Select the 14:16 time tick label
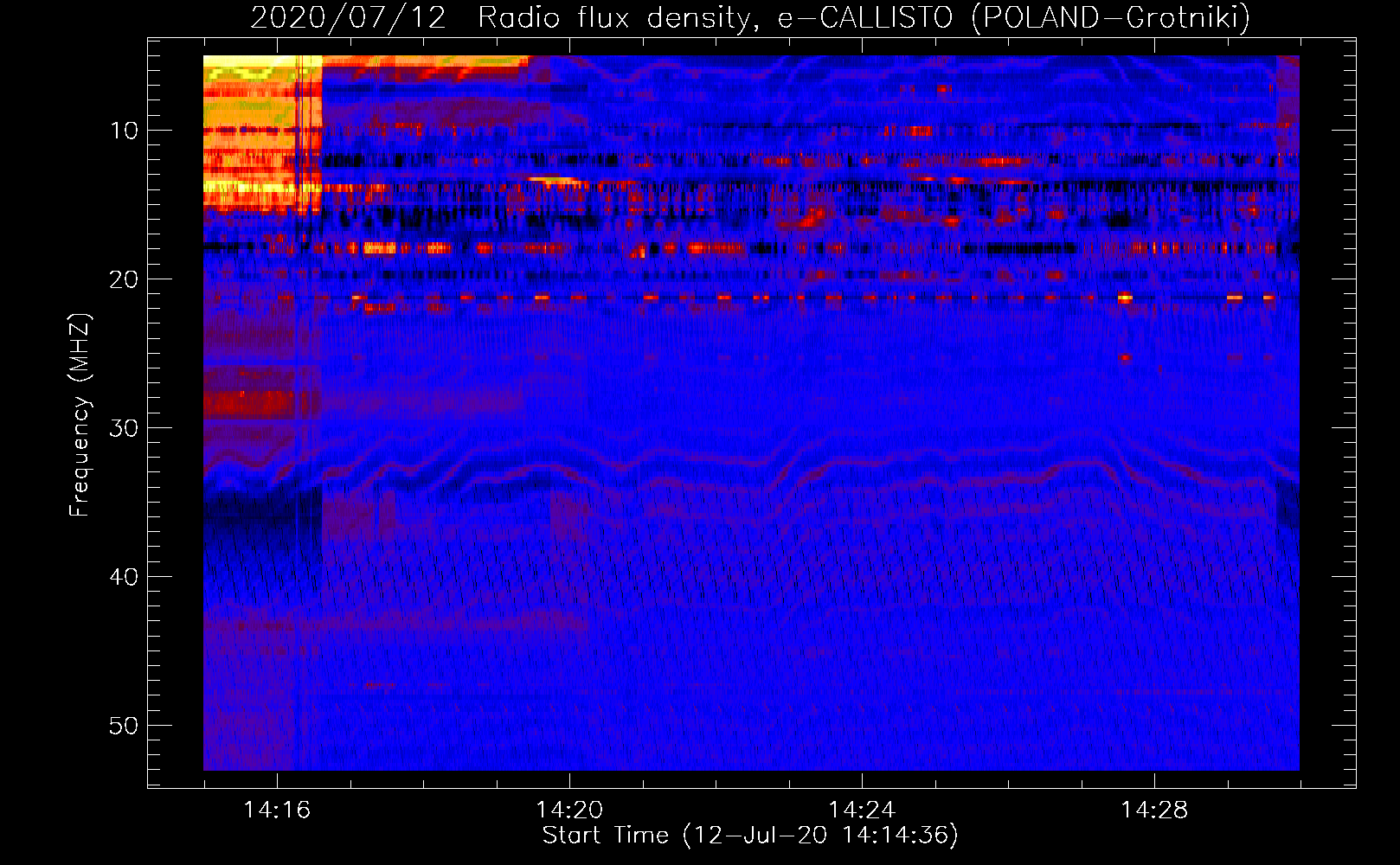This screenshot has height=865, width=1400. coord(277,810)
